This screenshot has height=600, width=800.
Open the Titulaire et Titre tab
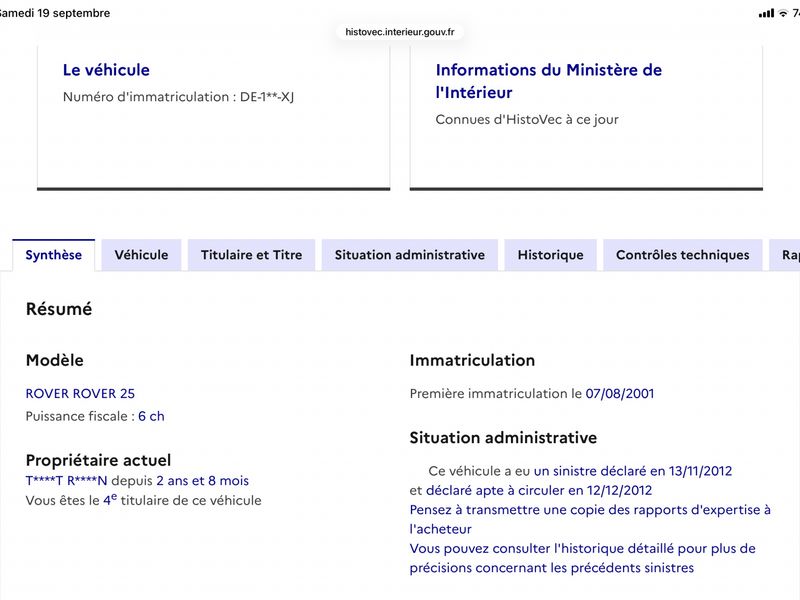252,255
